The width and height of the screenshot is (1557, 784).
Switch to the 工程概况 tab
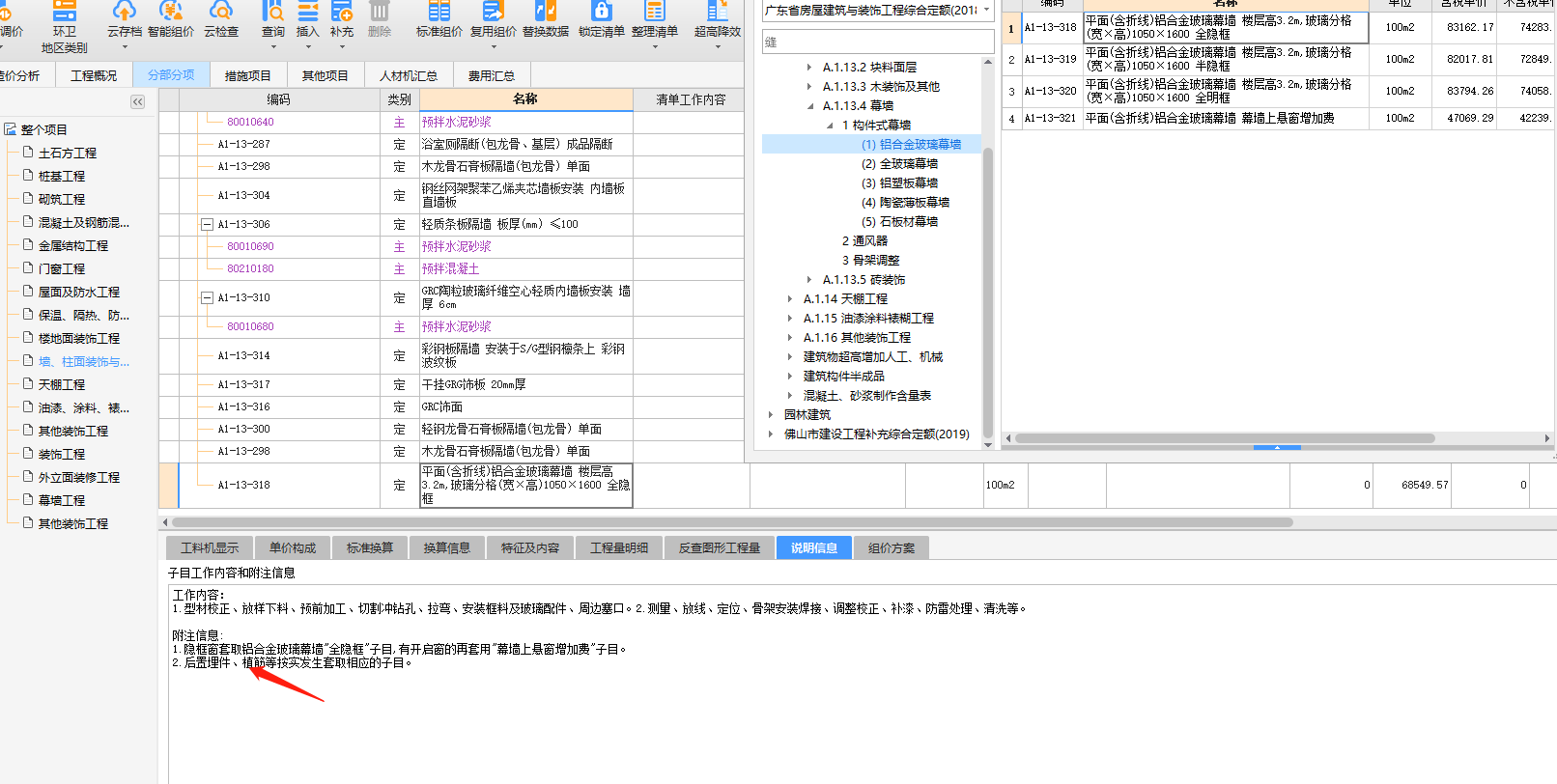(x=94, y=75)
